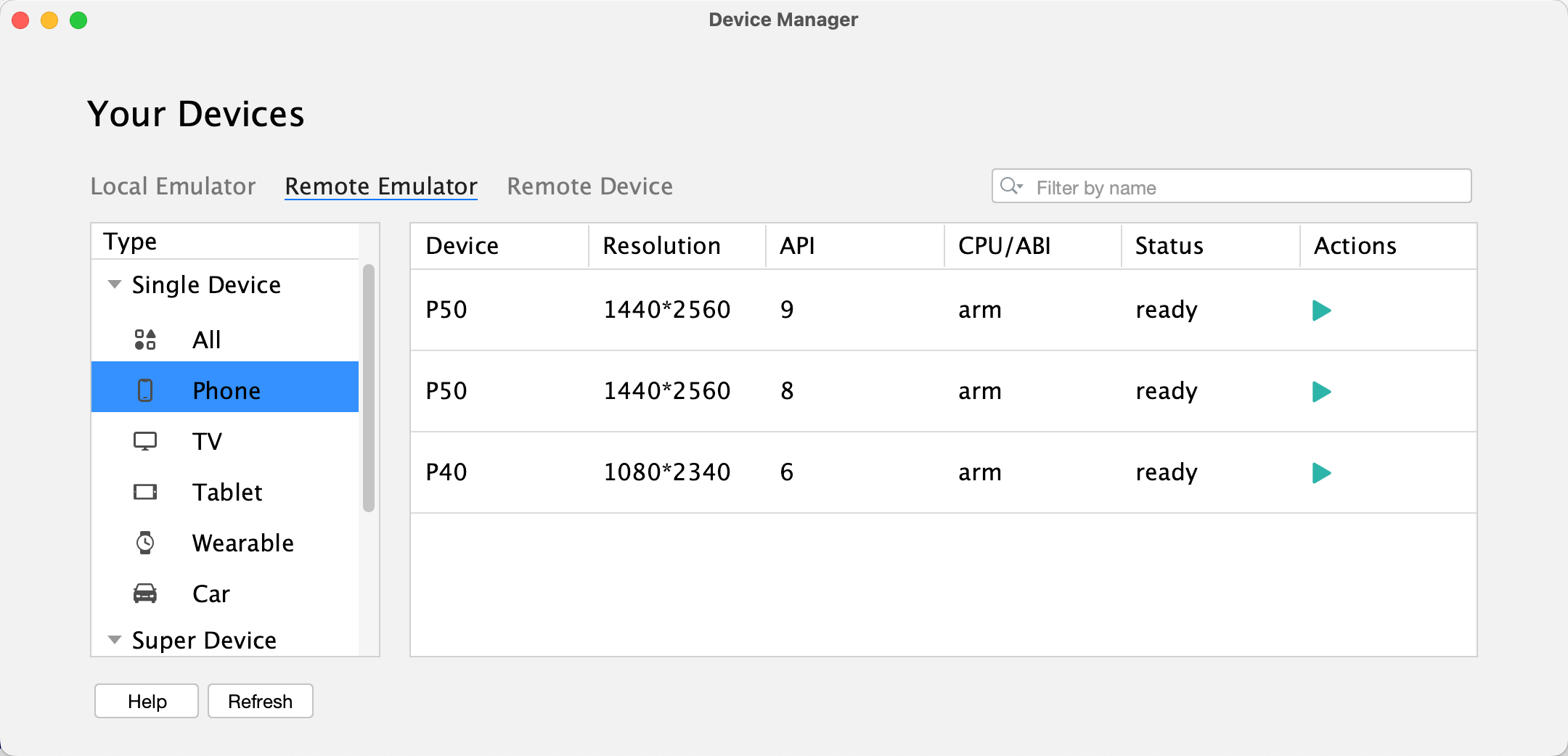Click the arm cell in the P40 row
Screen dimensions: 1568x756
coord(980,473)
